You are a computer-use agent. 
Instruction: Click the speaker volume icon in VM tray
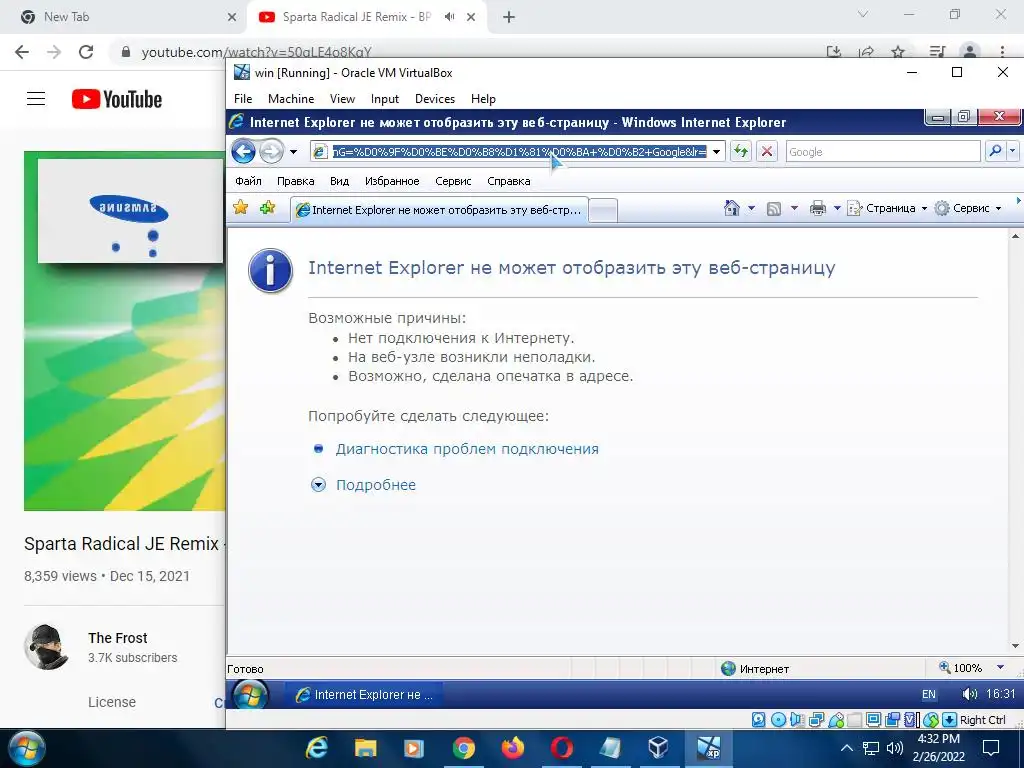tap(970, 694)
